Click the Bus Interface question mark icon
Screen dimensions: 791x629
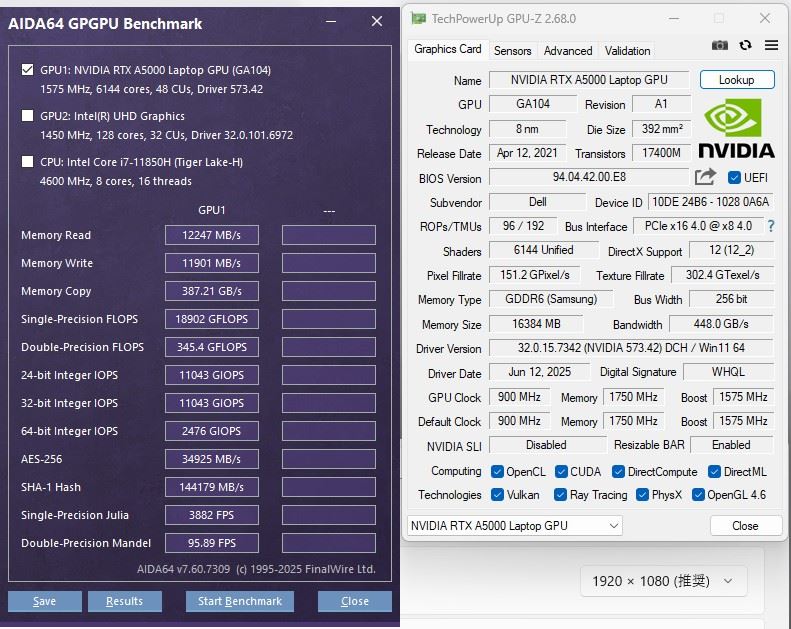pos(771,227)
